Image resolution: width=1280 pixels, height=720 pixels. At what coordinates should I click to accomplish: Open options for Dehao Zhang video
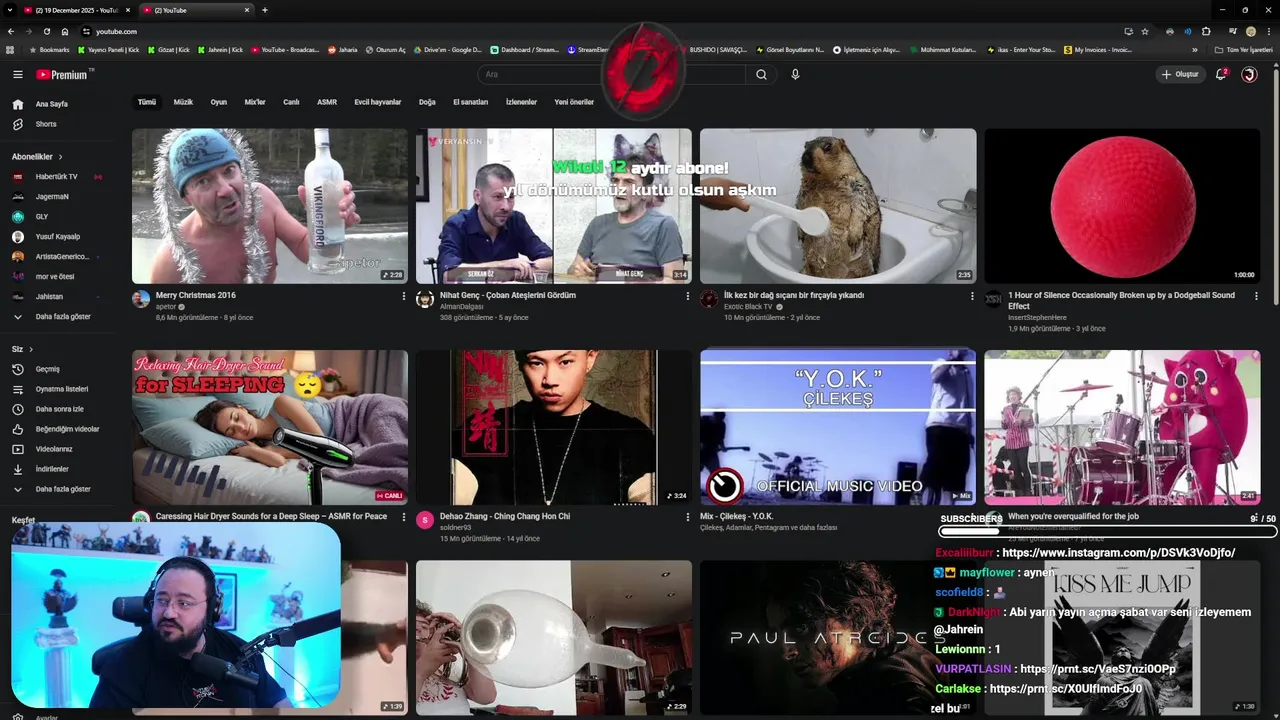click(687, 517)
